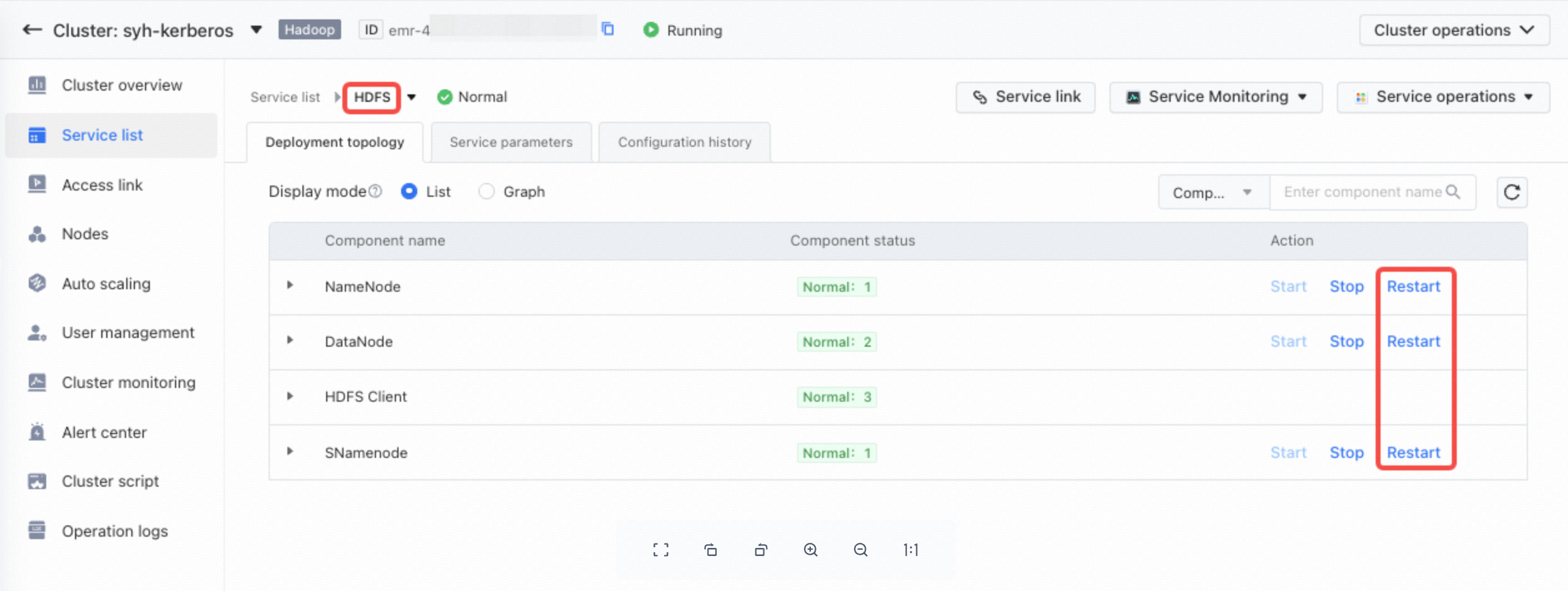This screenshot has width=1568, height=591.
Task: Restart the SNamenode component
Action: (x=1413, y=452)
